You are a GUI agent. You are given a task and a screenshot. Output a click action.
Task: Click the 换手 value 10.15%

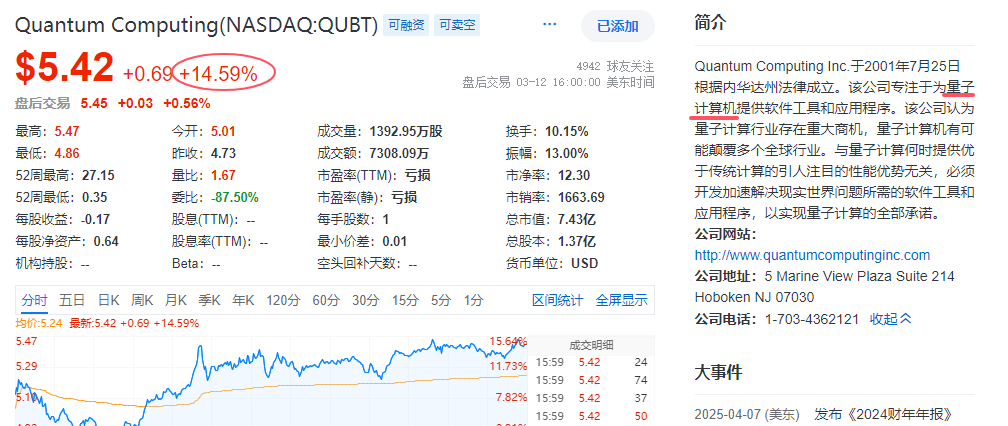(566, 132)
